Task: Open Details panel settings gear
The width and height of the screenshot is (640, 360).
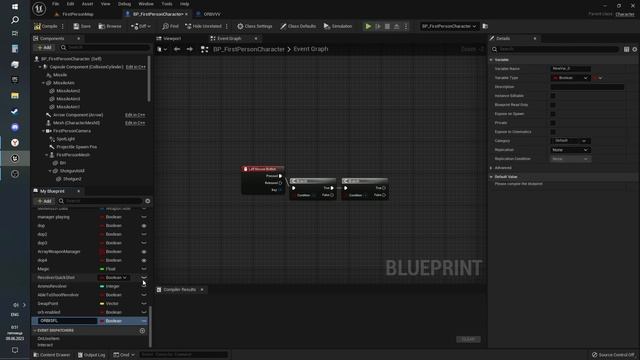Action: (x=635, y=49)
